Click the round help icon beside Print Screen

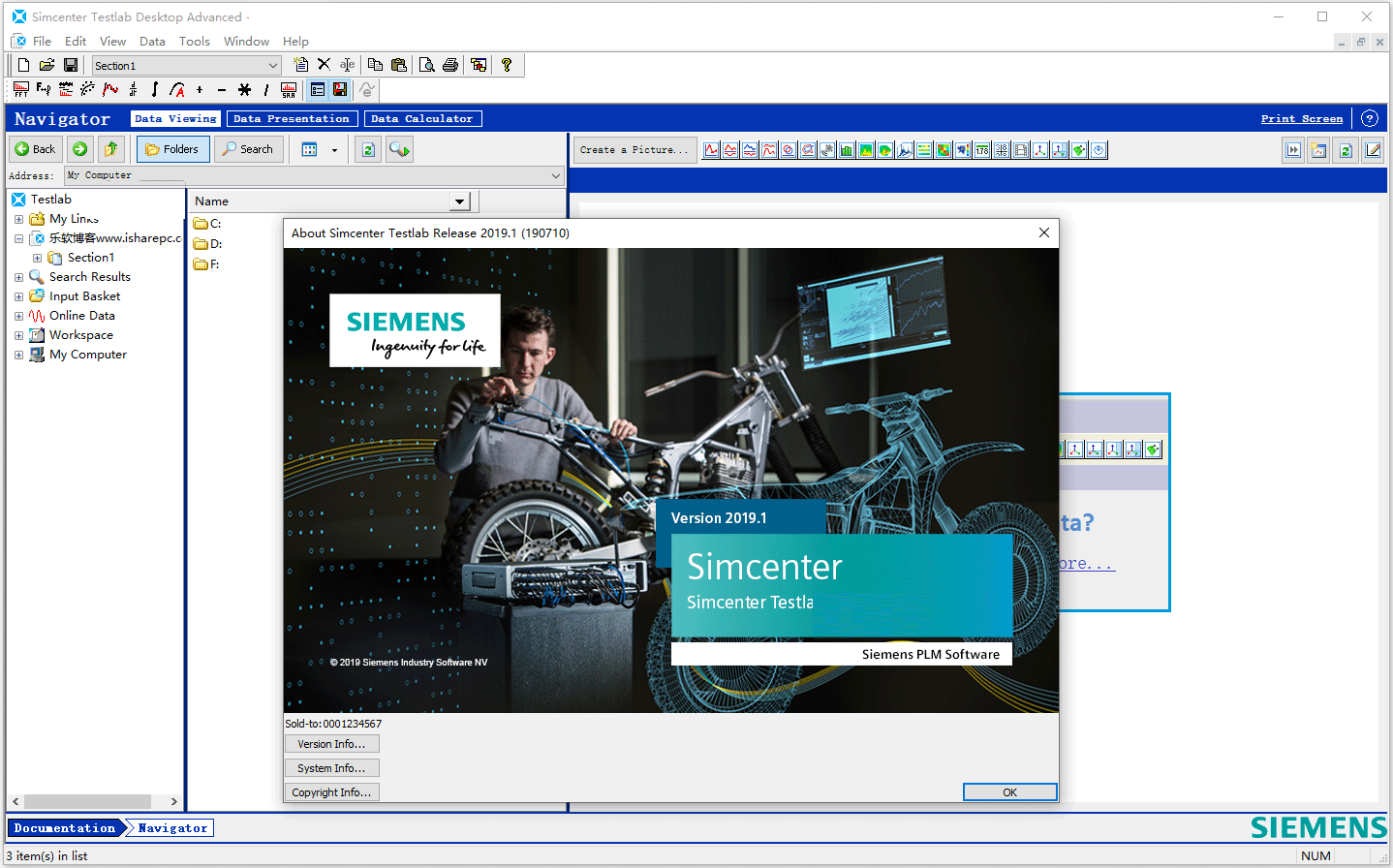1369,118
